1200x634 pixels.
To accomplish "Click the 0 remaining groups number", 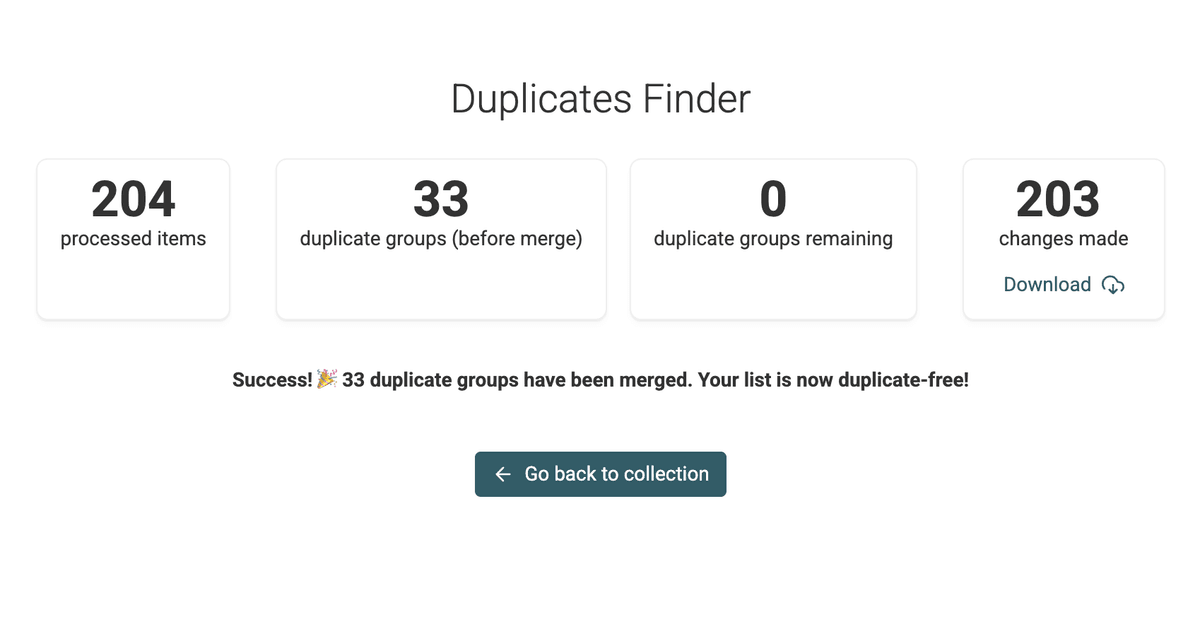I will pyautogui.click(x=773, y=199).
